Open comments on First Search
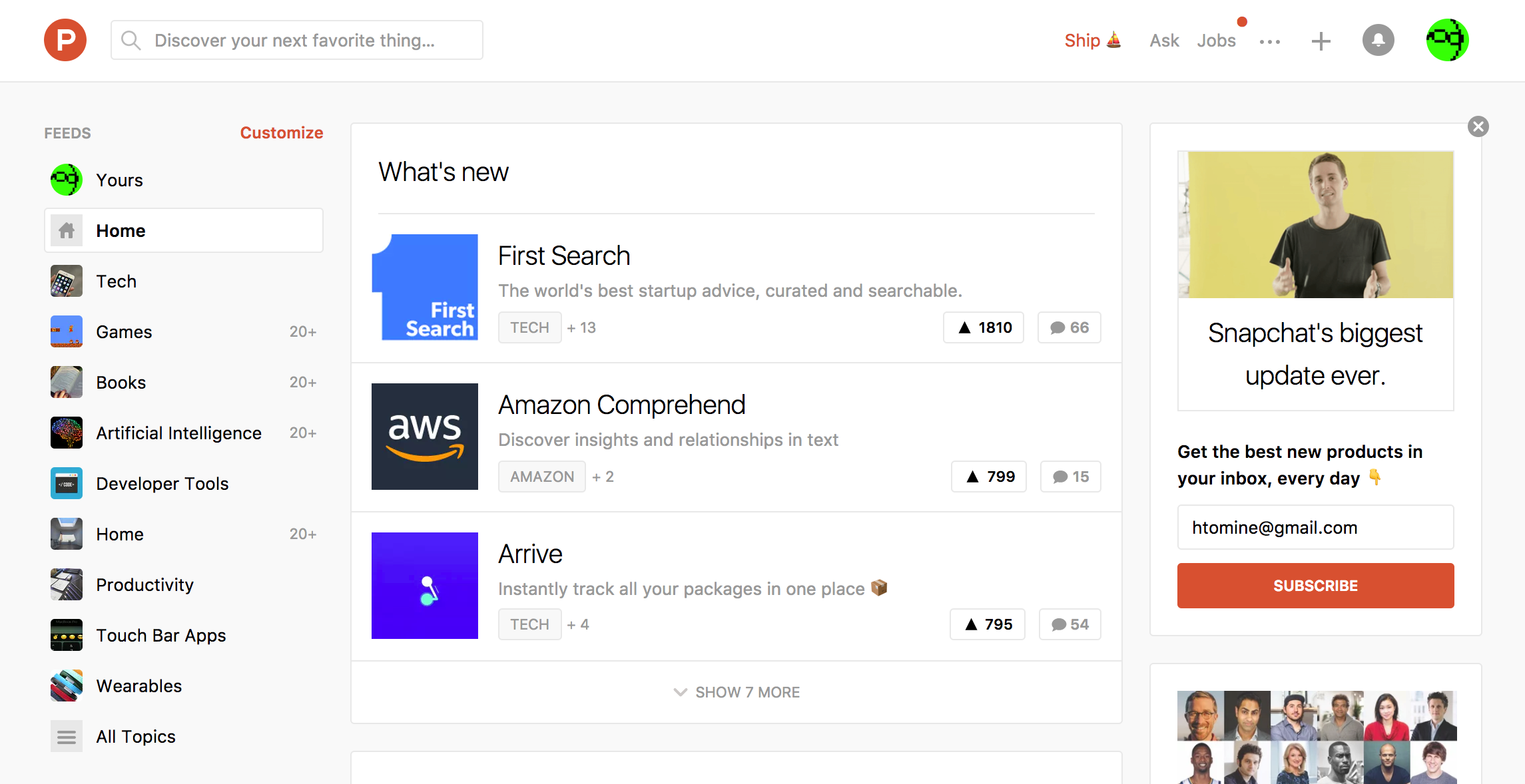The width and height of the screenshot is (1525, 784). point(1069,327)
